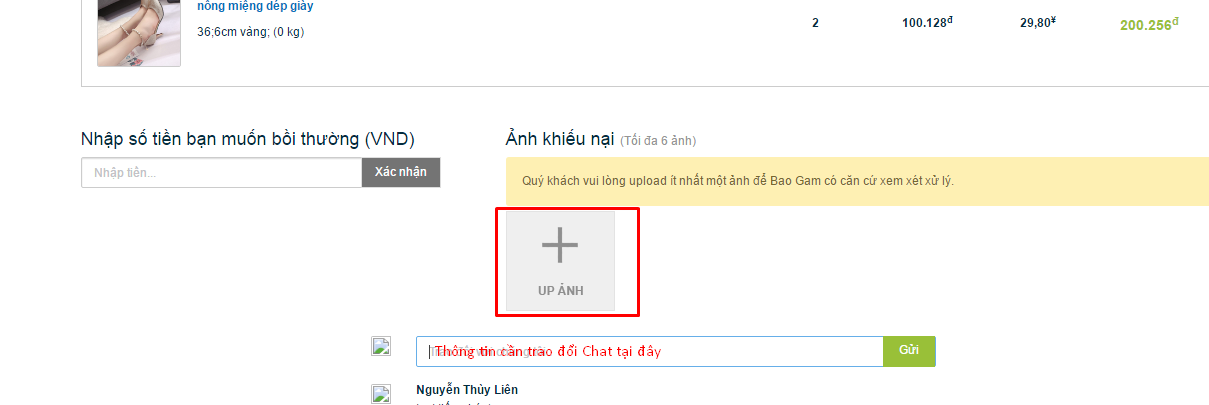Screen dimensions: 1209x405
Task: Click the avatar icon next to Nguyễn Thùy Liên
Action: 380,394
